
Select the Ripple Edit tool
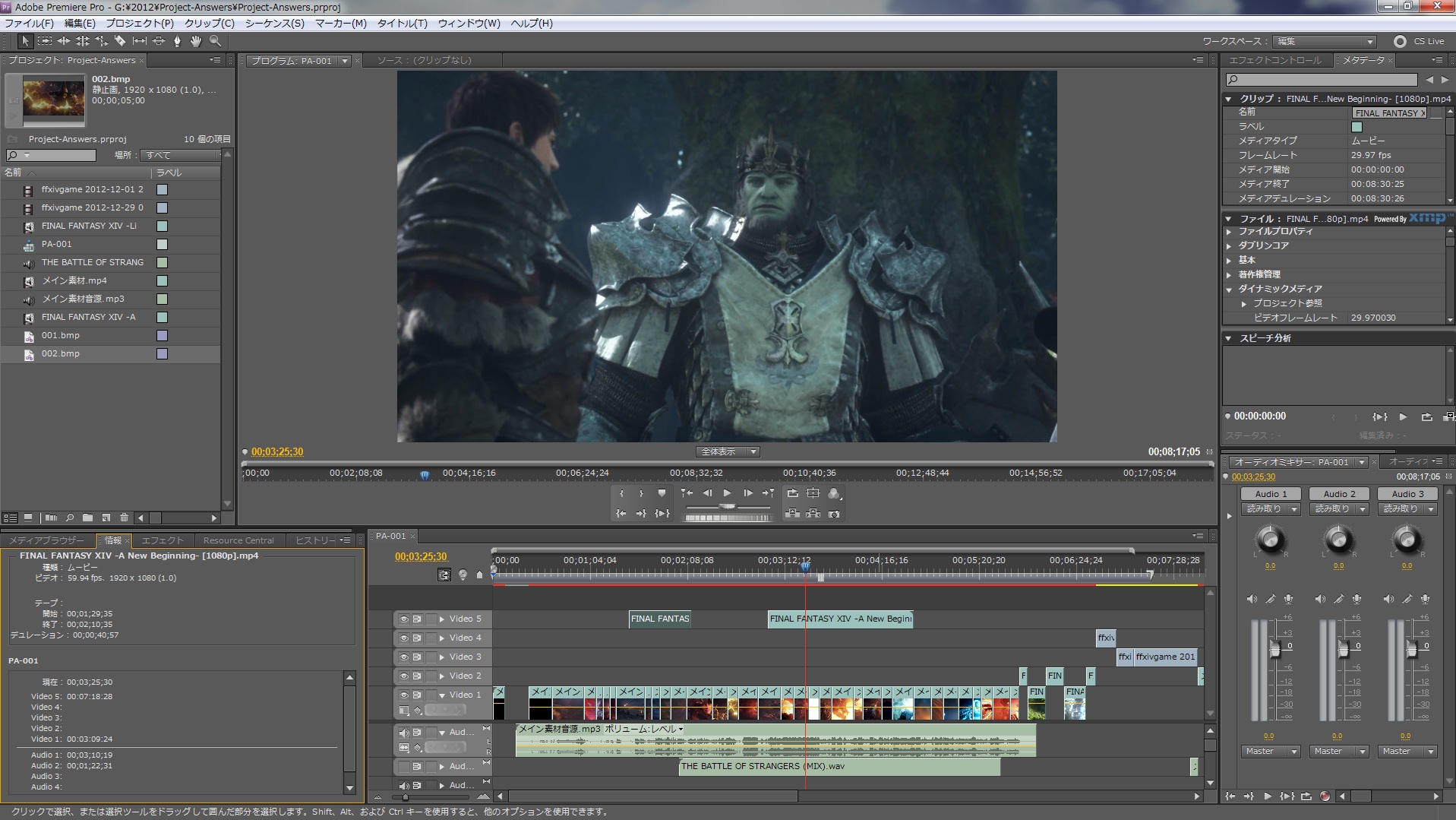[x=64, y=41]
